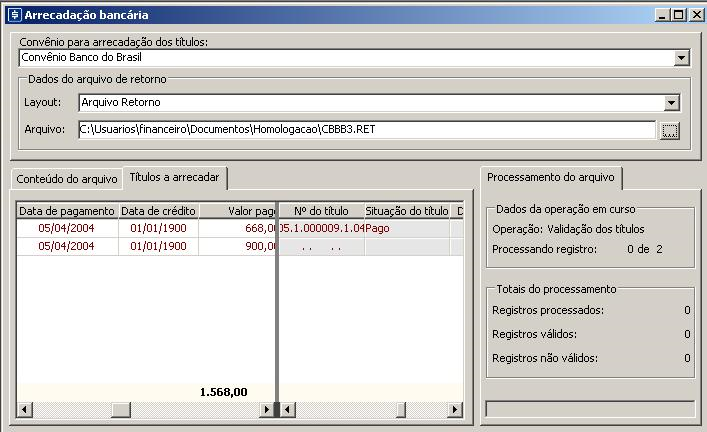Open the Processamento do arquivo tab
Screen dimensions: 707x432
point(551,177)
